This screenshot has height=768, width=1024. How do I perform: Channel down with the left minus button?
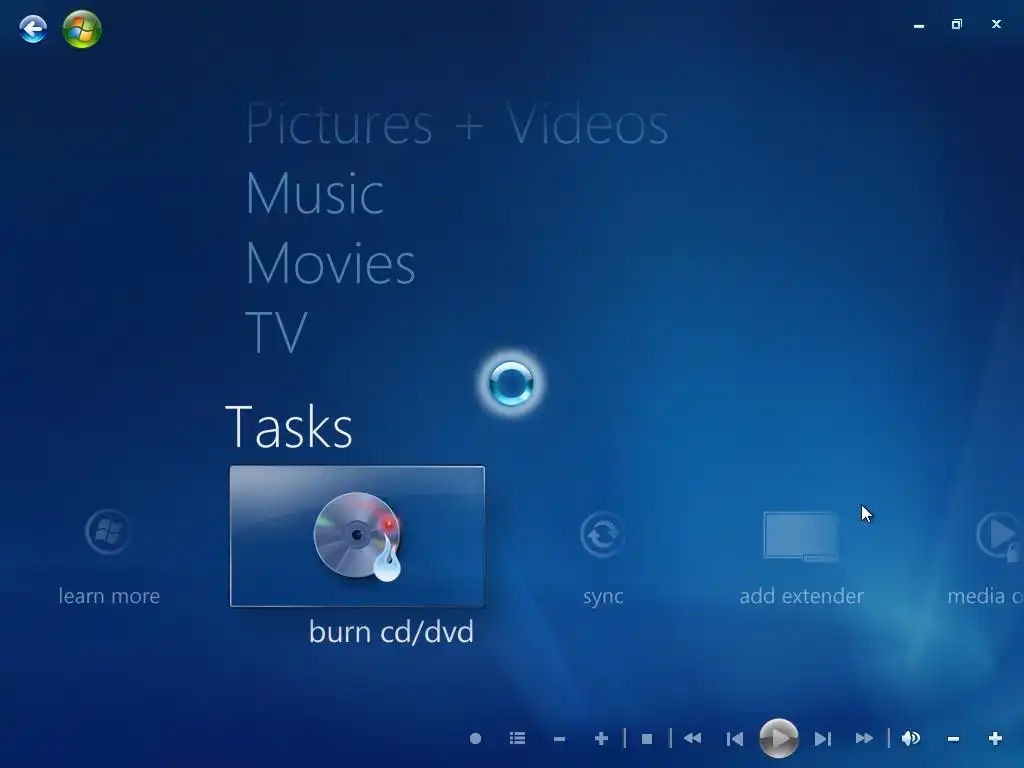[x=559, y=739]
